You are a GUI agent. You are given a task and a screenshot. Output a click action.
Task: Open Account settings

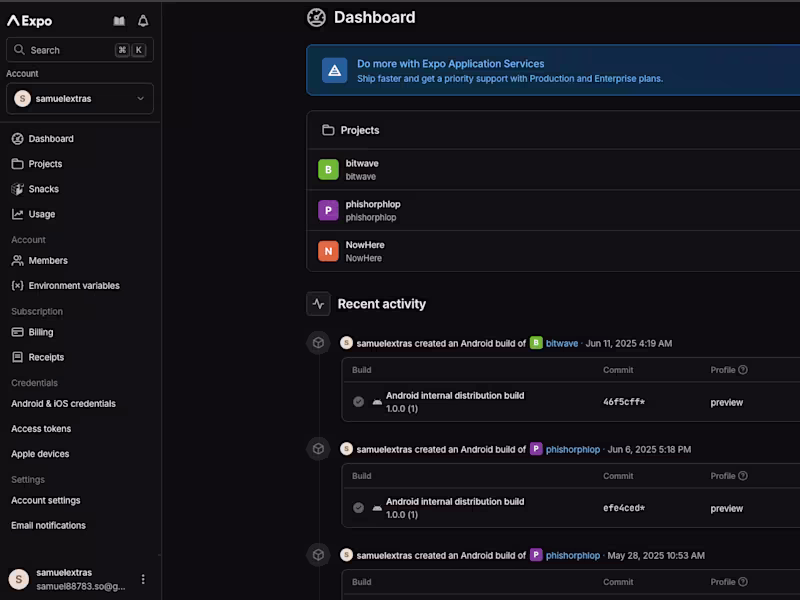(45, 501)
